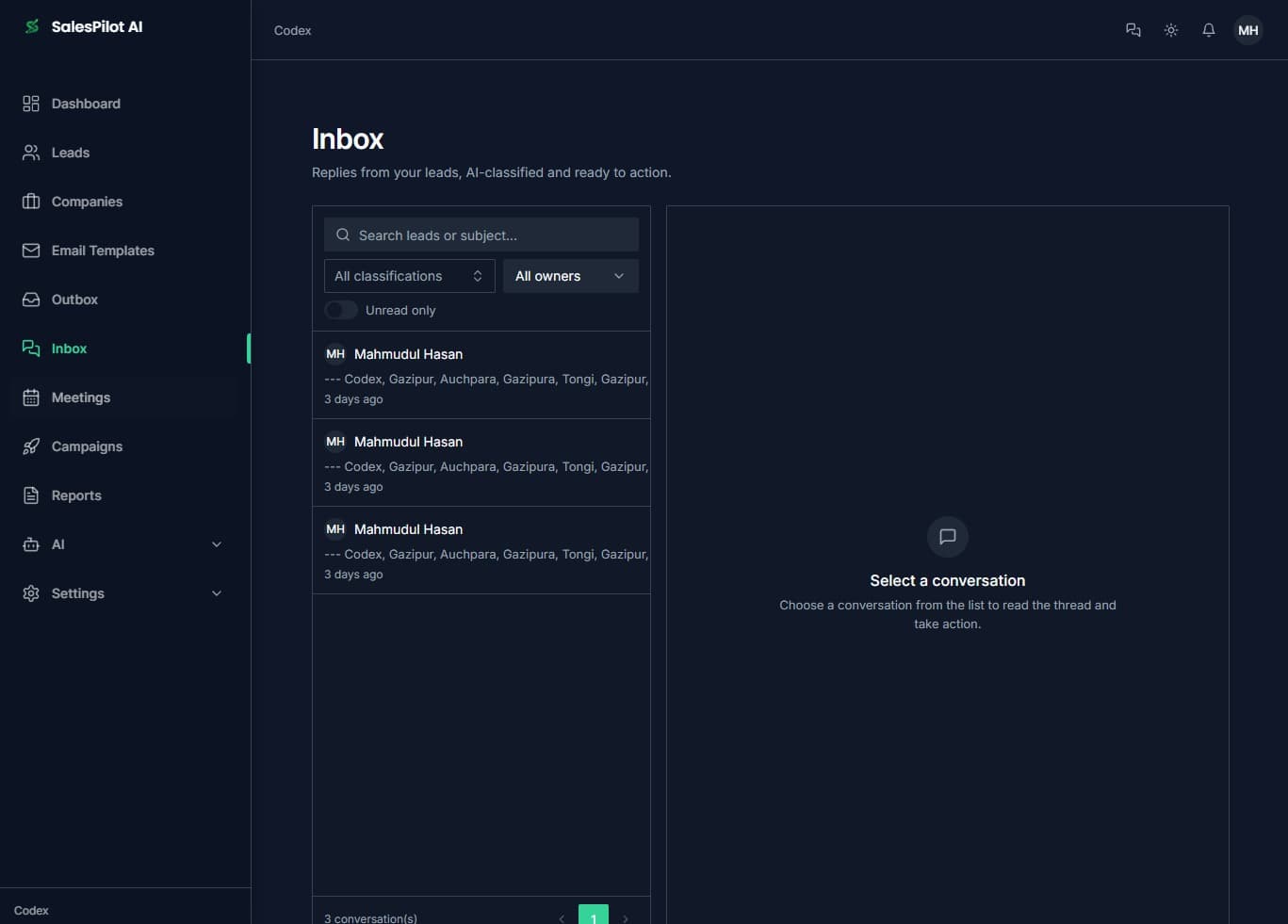Click the Codex breadcrumb in header

tap(292, 30)
